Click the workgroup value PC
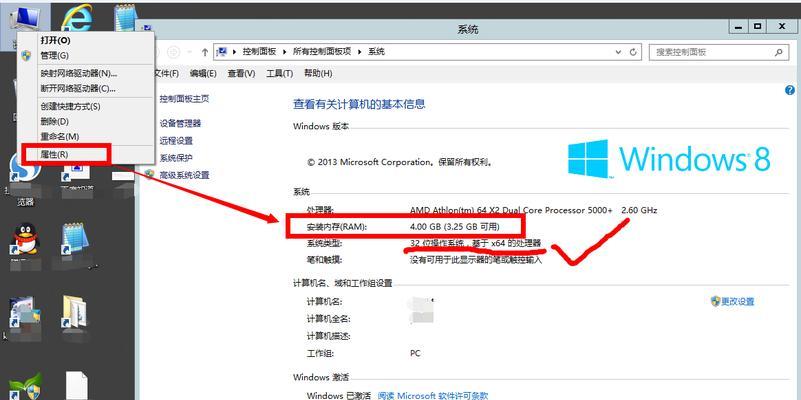 (x=415, y=354)
